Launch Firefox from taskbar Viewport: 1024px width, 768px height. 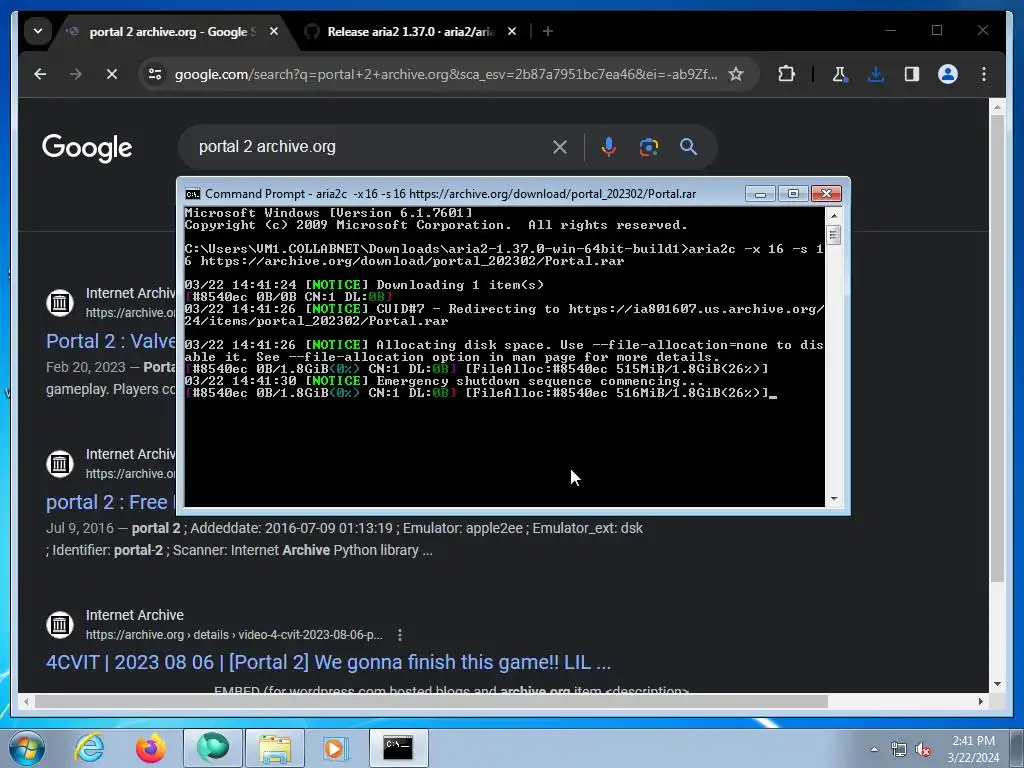pyautogui.click(x=151, y=748)
